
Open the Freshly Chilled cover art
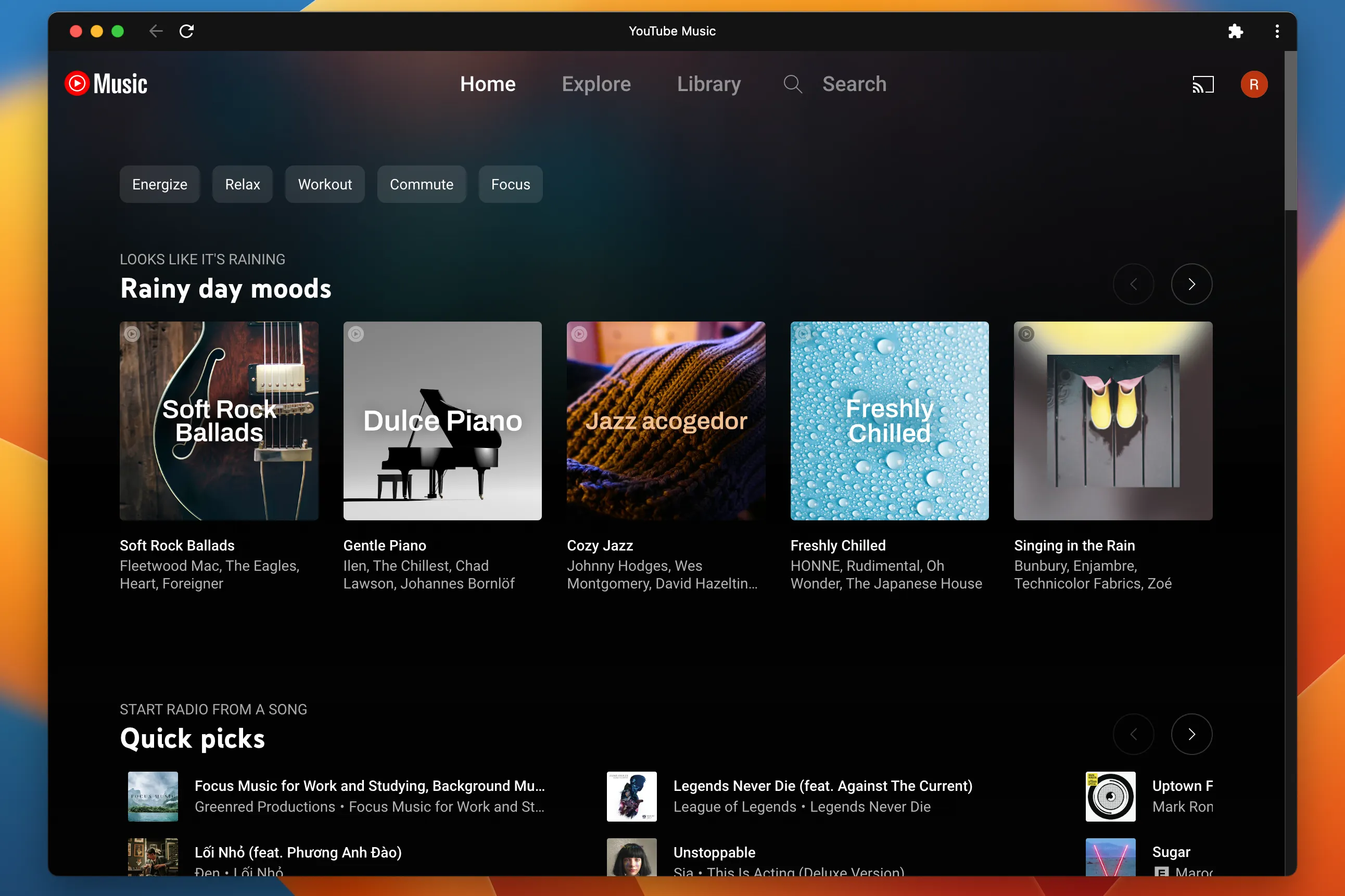890,420
